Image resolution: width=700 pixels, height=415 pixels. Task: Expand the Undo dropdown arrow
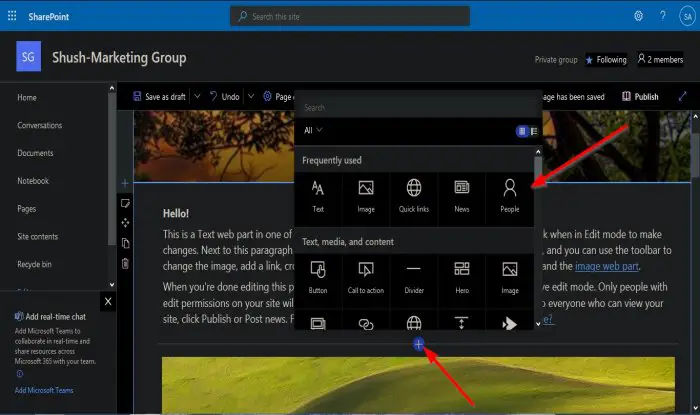pyautogui.click(x=251, y=96)
